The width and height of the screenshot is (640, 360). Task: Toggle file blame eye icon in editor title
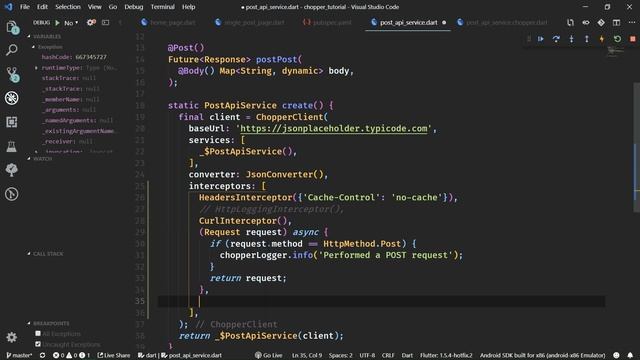(x=586, y=23)
